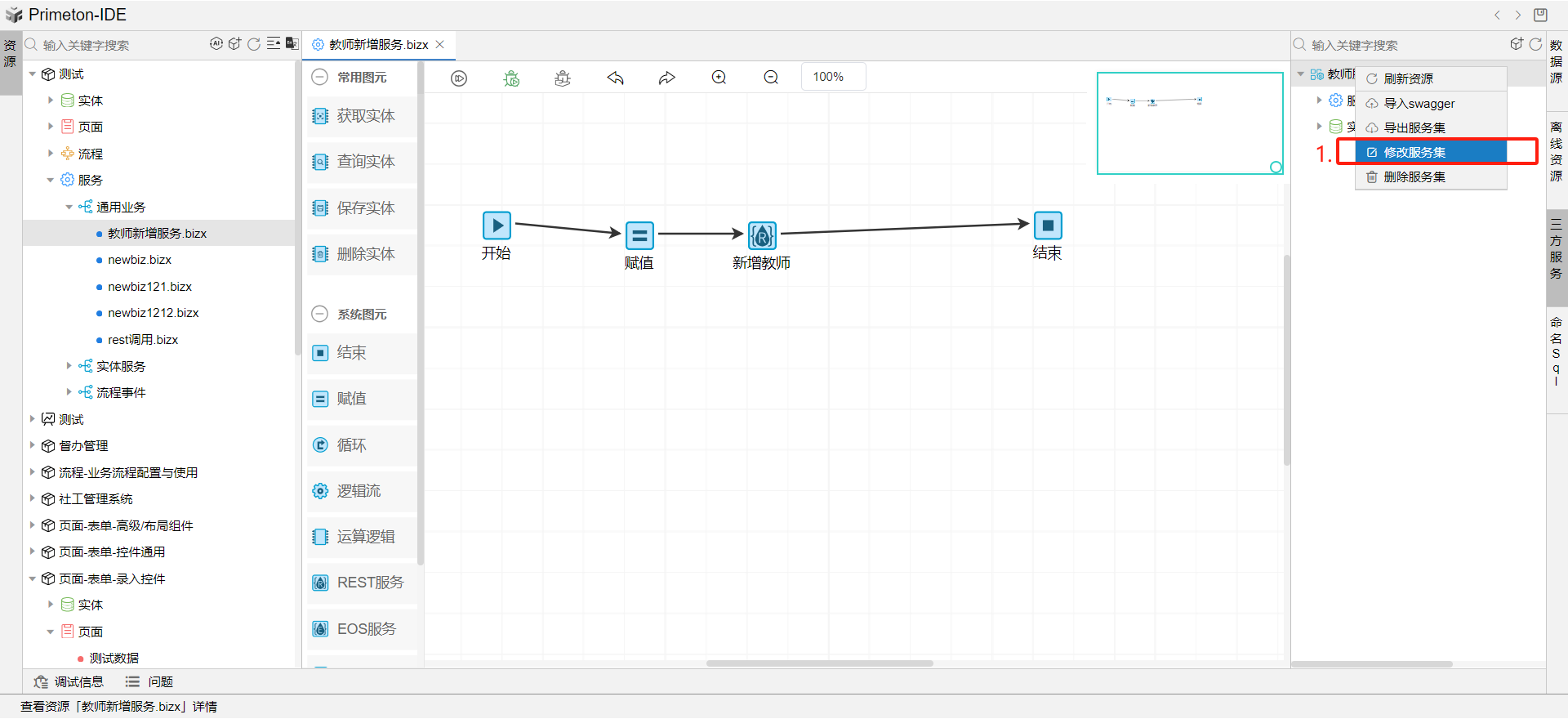Expand the 实体服务 tree node
This screenshot has height=719, width=1568.
click(69, 366)
